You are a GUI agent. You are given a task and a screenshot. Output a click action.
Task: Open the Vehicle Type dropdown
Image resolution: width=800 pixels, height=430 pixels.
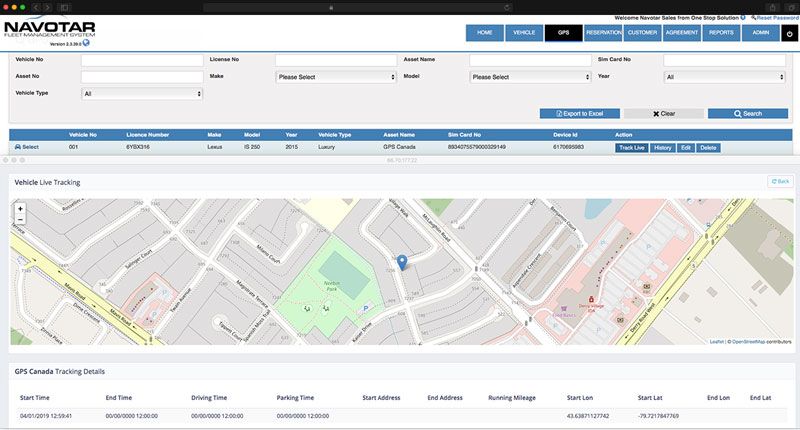click(x=142, y=94)
